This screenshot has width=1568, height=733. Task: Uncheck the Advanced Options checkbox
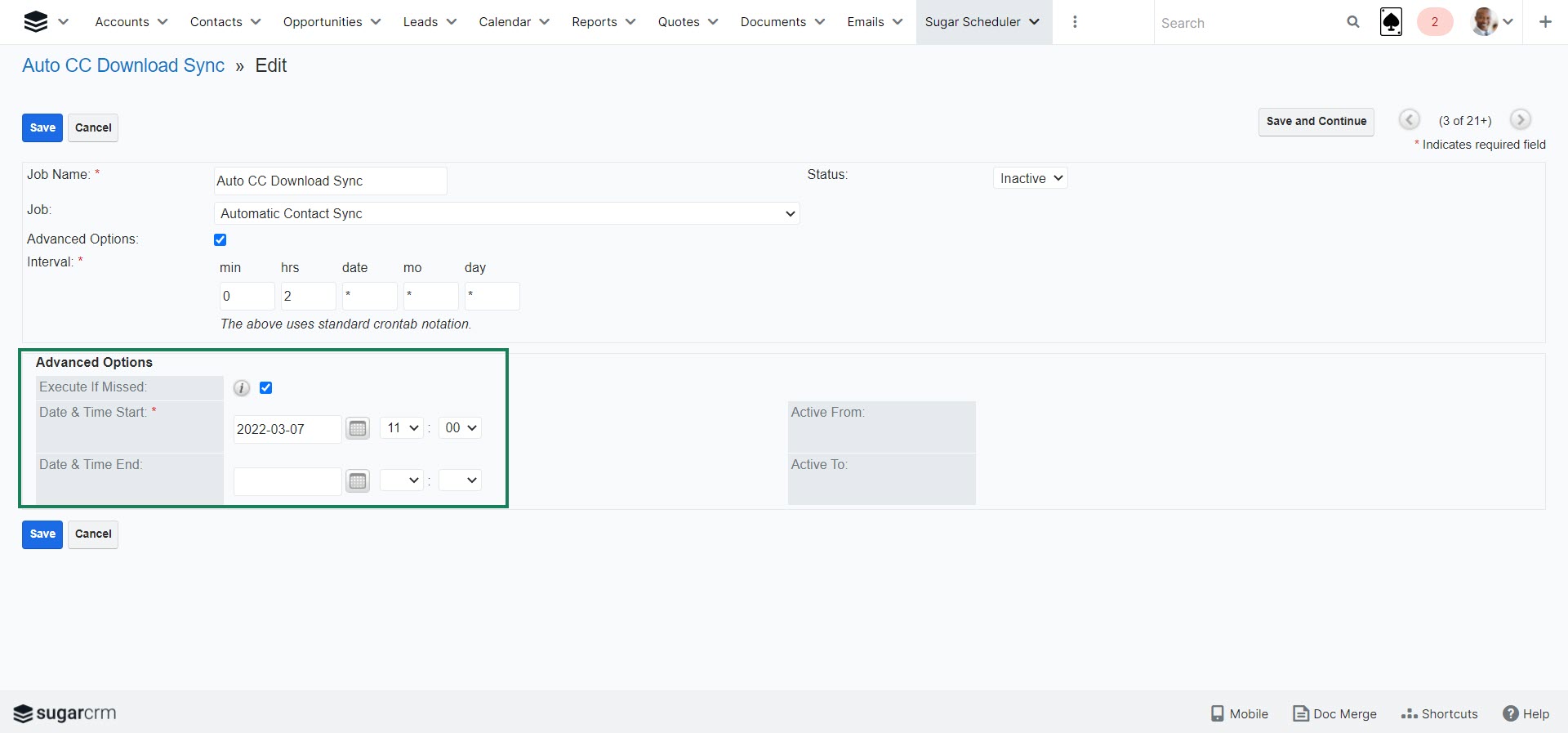(x=220, y=239)
